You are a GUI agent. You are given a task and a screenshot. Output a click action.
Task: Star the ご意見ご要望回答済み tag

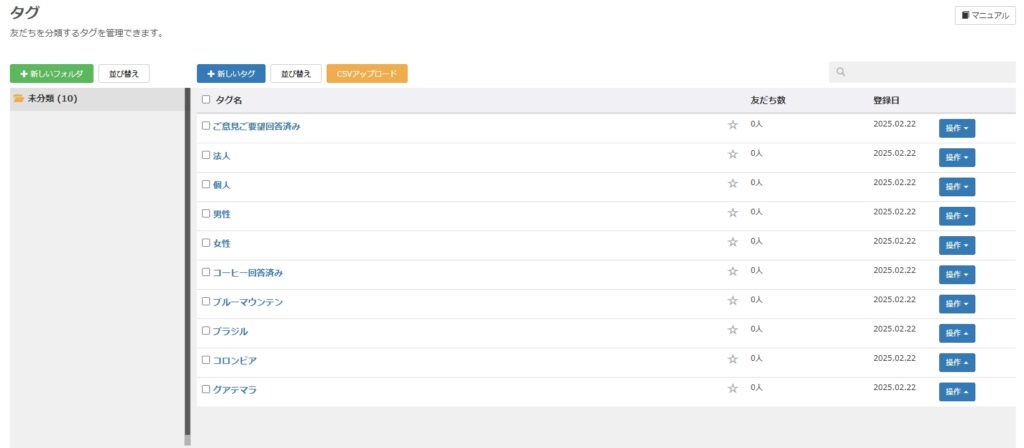(732, 126)
